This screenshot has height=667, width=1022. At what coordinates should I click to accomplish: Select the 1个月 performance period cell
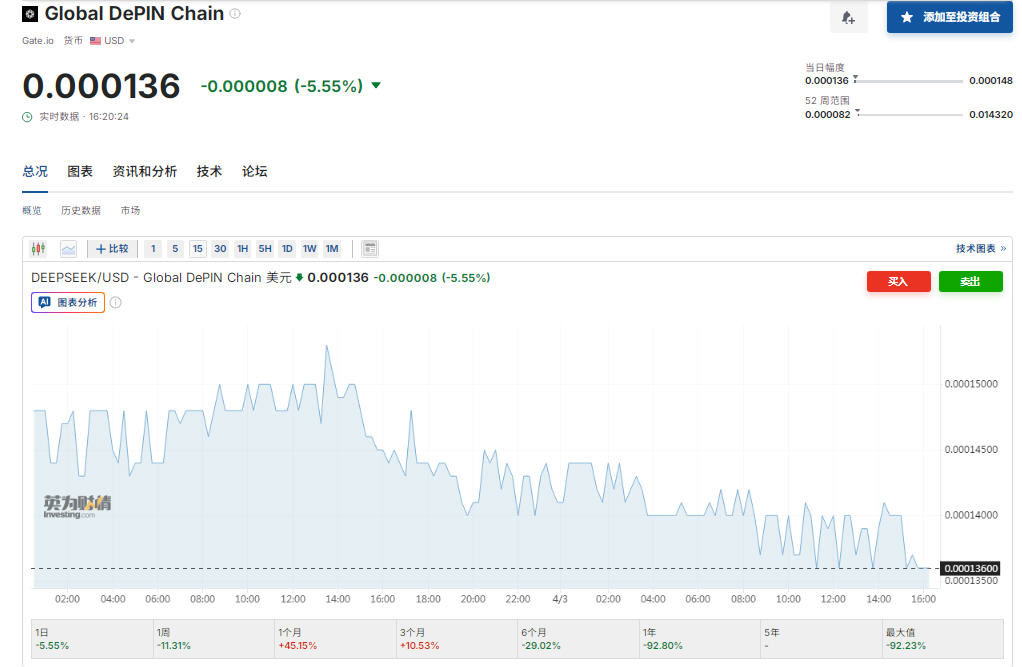pyautogui.click(x=333, y=639)
